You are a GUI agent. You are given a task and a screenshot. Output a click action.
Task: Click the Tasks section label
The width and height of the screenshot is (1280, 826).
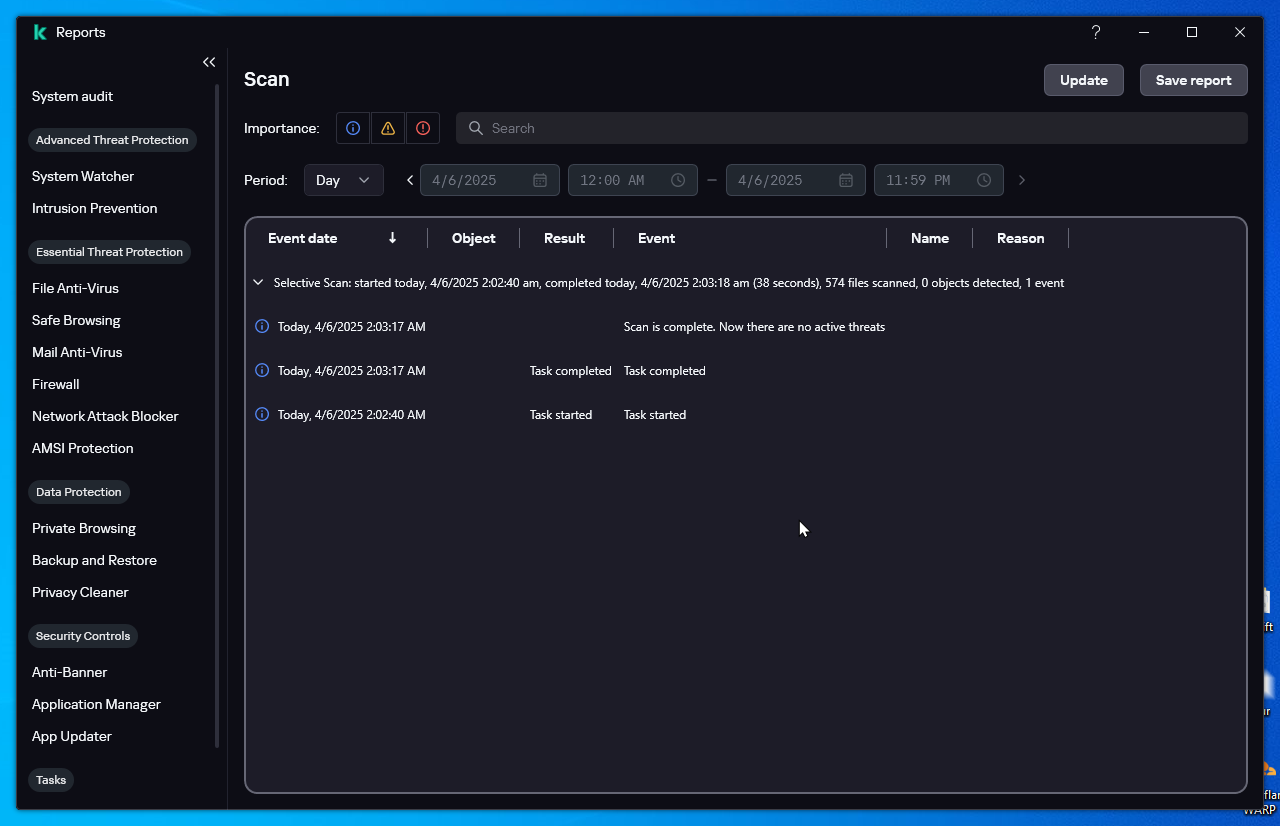pos(51,780)
